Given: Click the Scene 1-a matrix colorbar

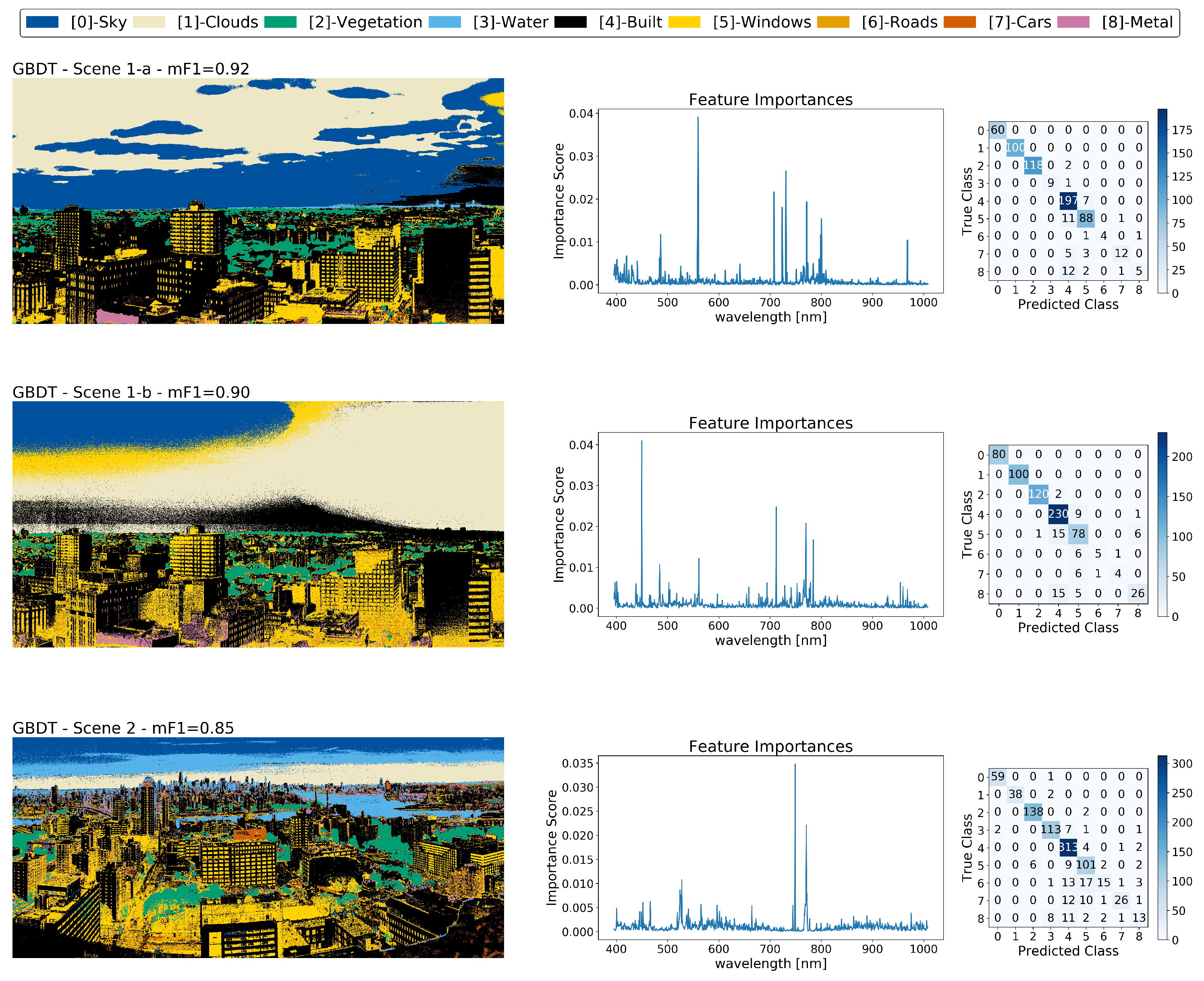Looking at the screenshot, I should click(x=1162, y=201).
